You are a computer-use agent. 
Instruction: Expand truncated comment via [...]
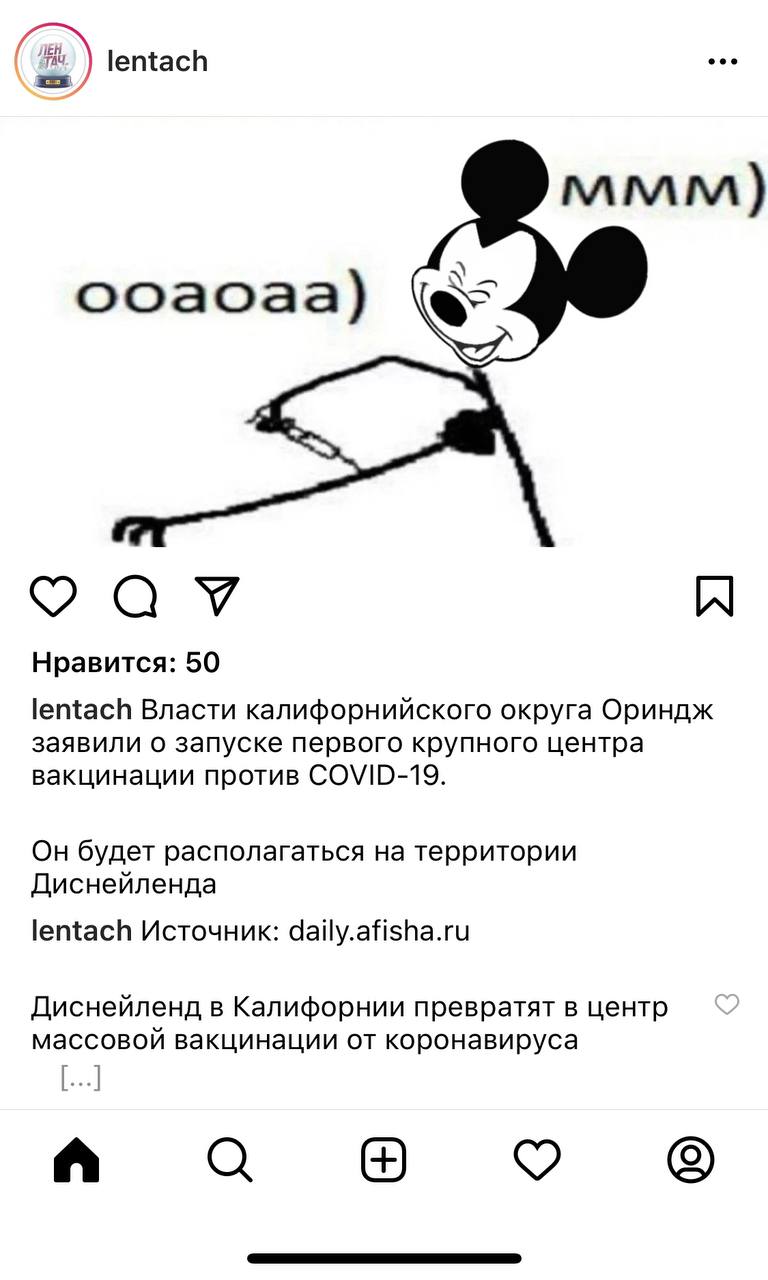(81, 1078)
